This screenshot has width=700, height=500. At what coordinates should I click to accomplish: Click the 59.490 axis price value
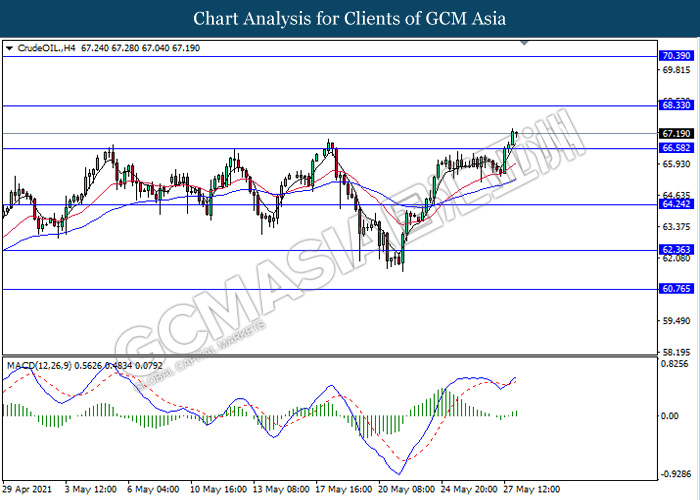676,321
